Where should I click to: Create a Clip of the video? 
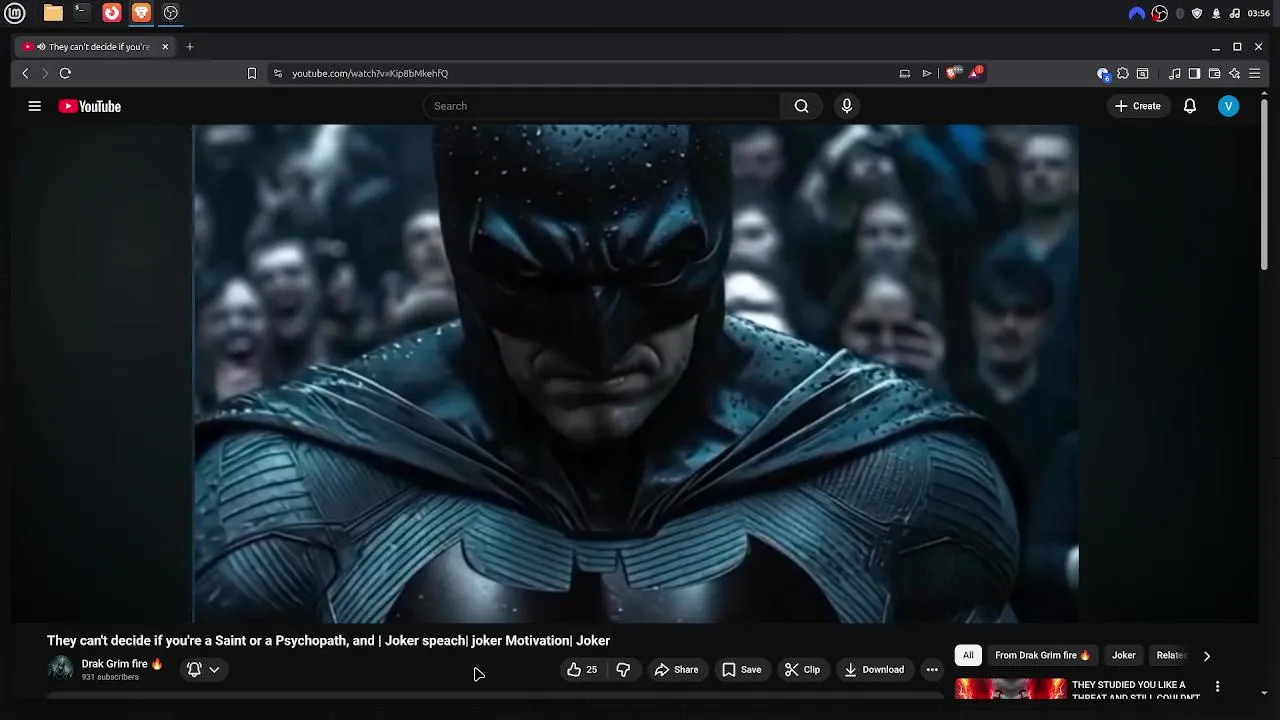(802, 670)
